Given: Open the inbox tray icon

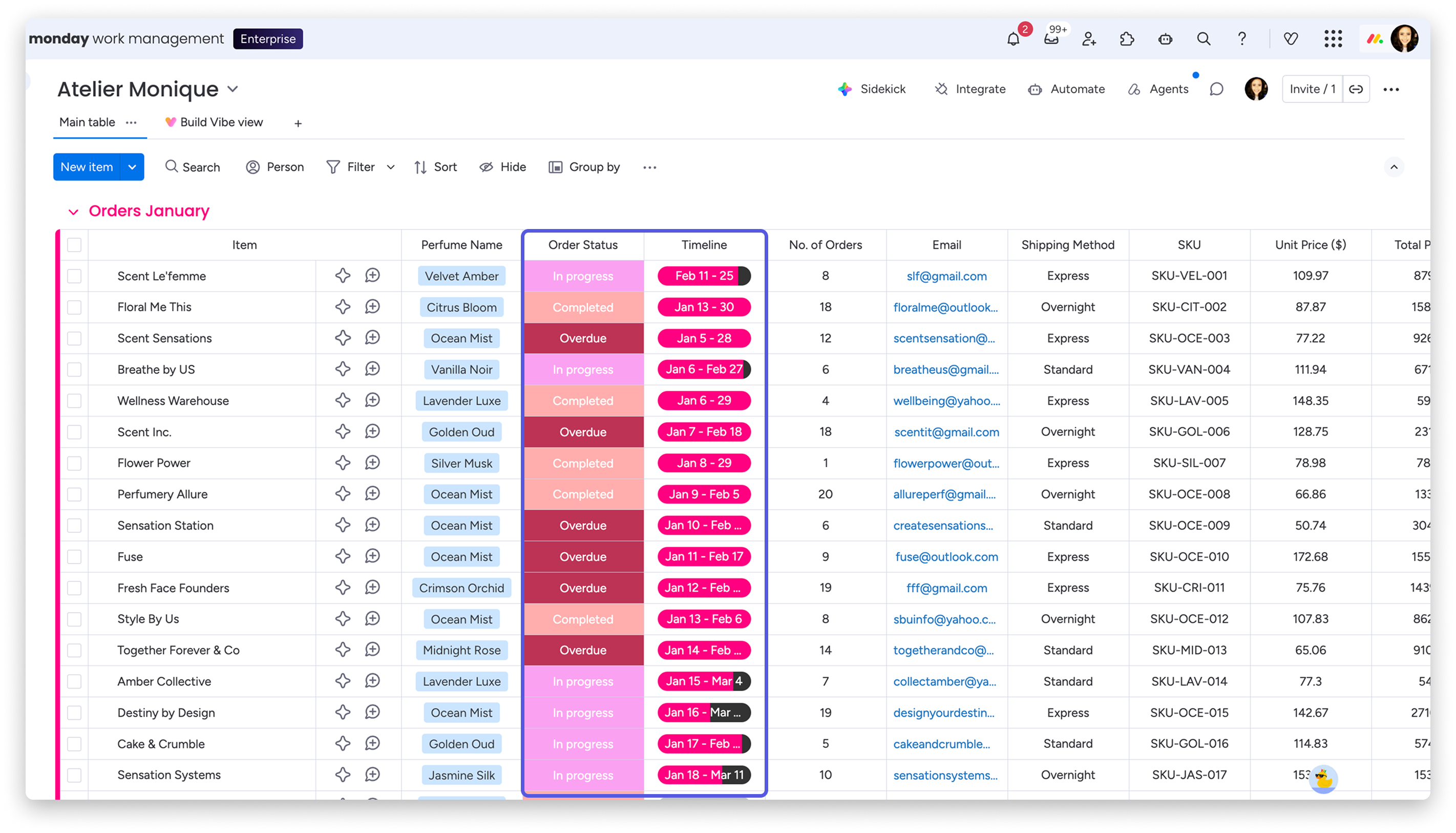Looking at the screenshot, I should [1051, 39].
